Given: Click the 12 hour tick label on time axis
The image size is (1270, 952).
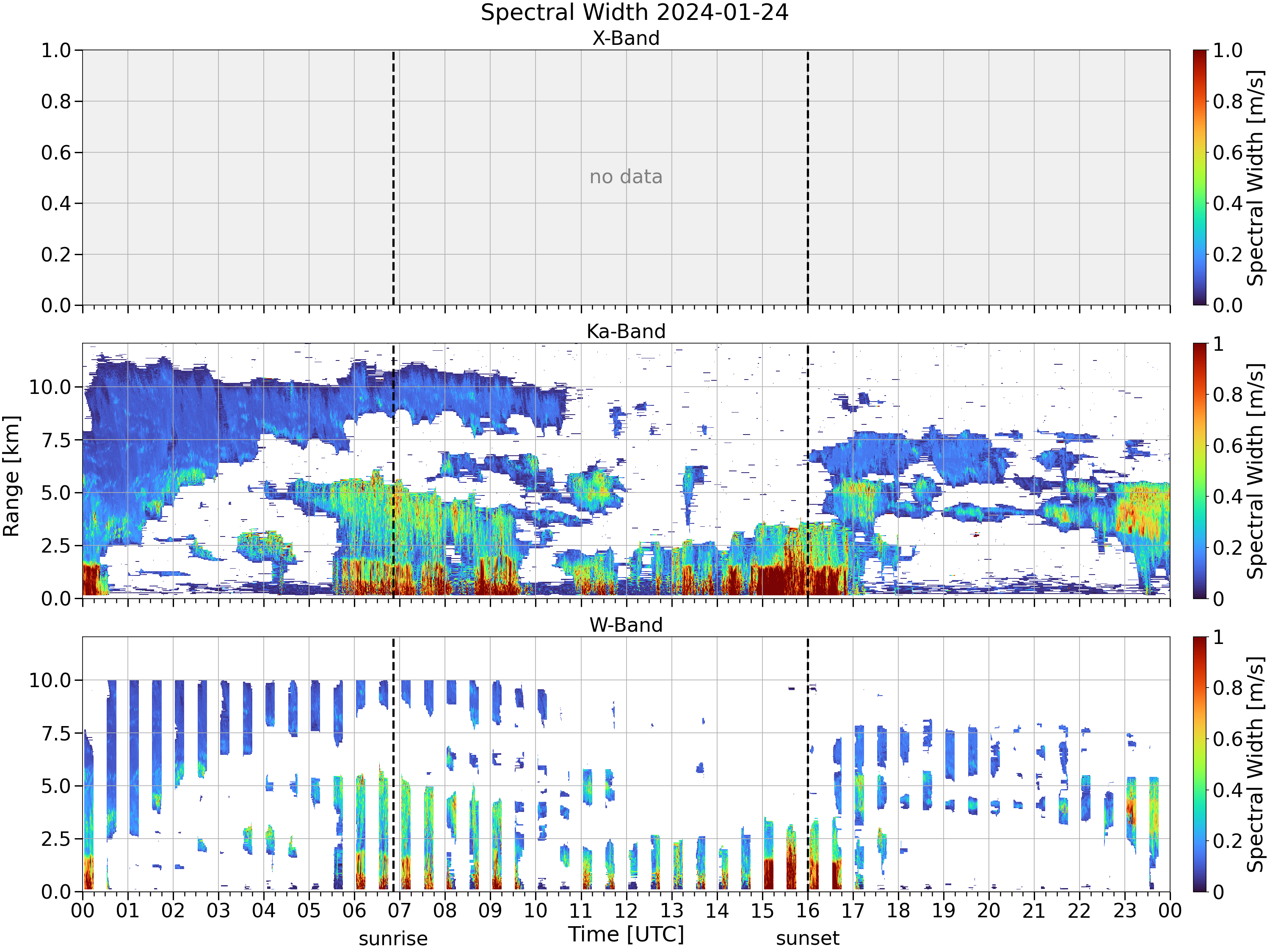Looking at the screenshot, I should pos(627,911).
